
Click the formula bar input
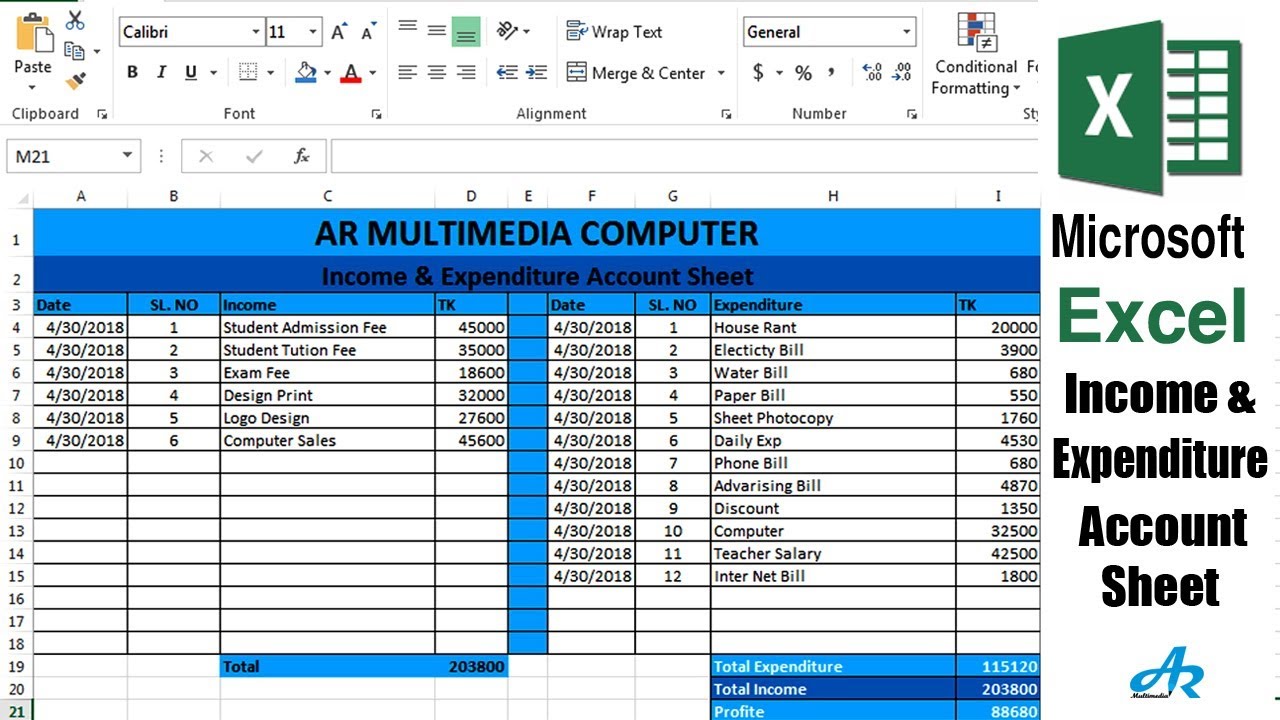[684, 156]
